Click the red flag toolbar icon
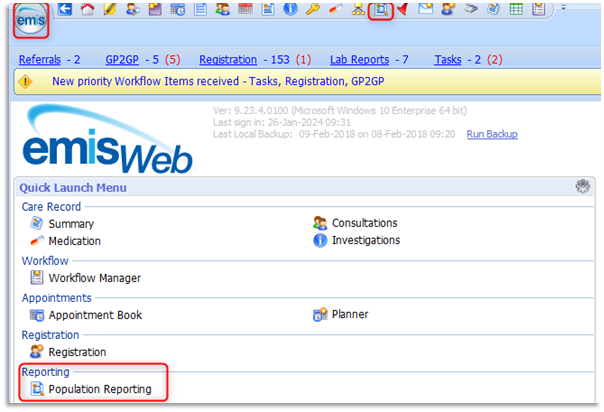 [x=403, y=9]
